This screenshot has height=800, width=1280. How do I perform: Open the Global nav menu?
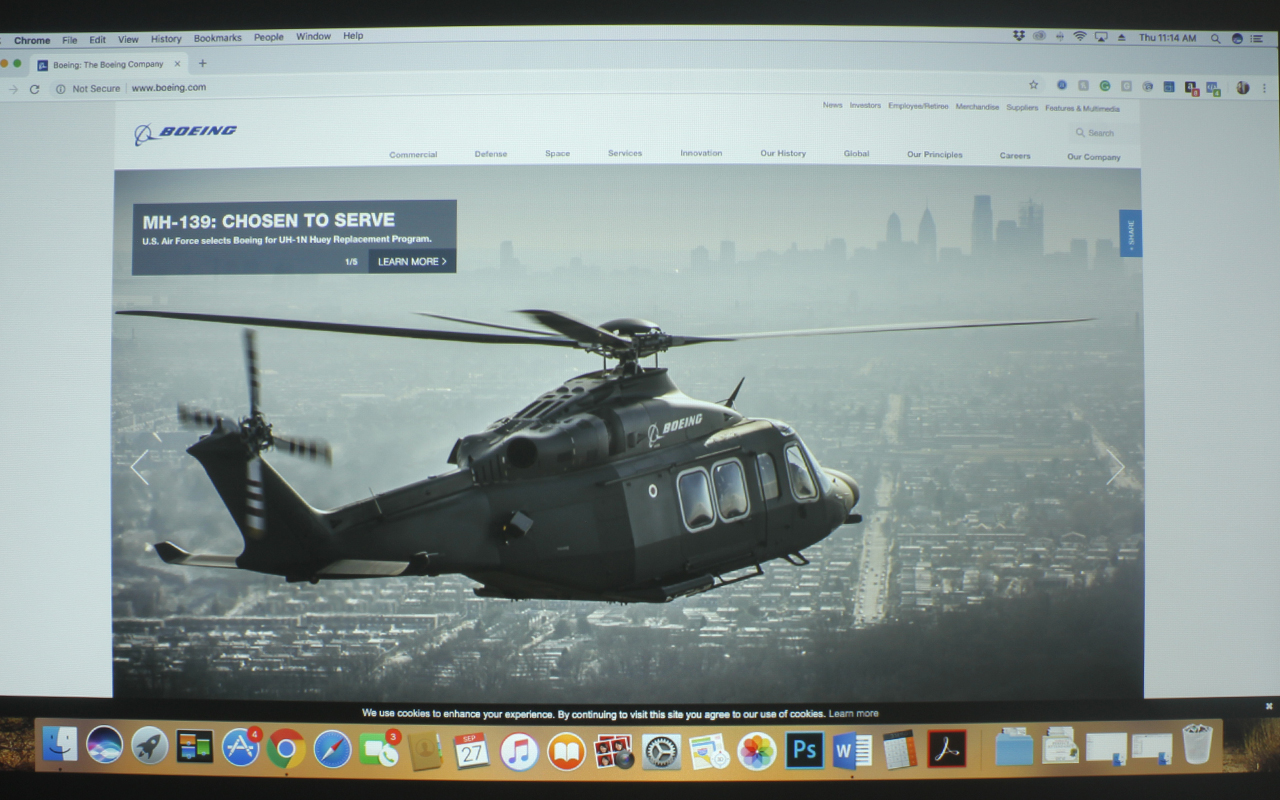(856, 154)
